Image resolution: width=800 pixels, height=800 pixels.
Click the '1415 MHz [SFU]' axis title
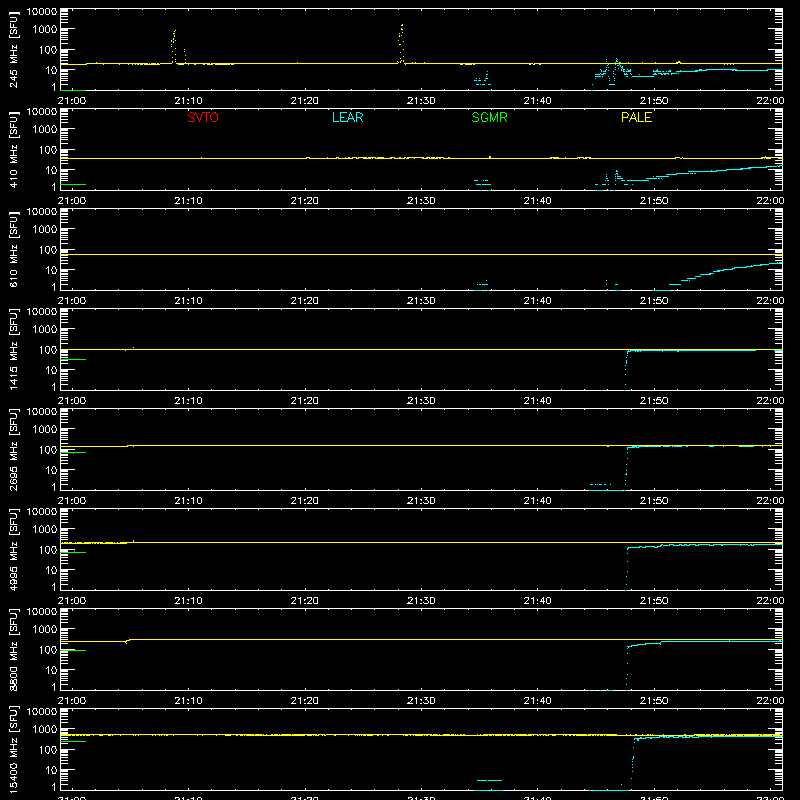[14, 349]
